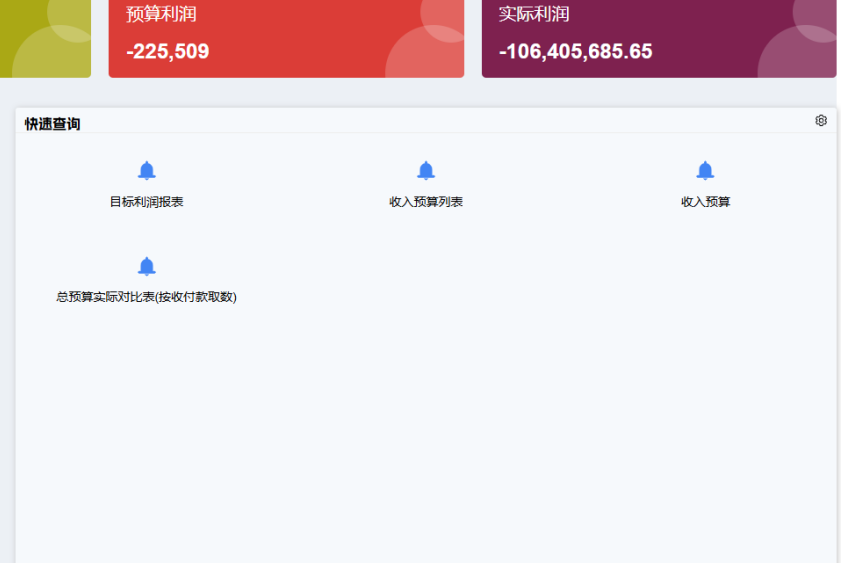841x563 pixels.
Task: Open the Quick Query panel settings gear
Action: [x=821, y=120]
